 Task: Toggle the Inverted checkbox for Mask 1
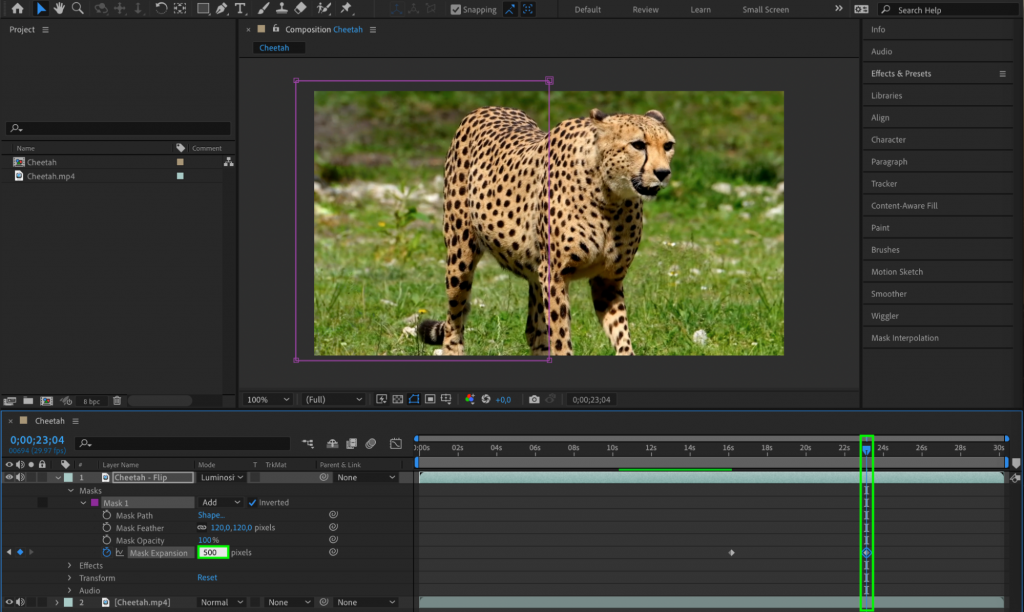tap(251, 502)
